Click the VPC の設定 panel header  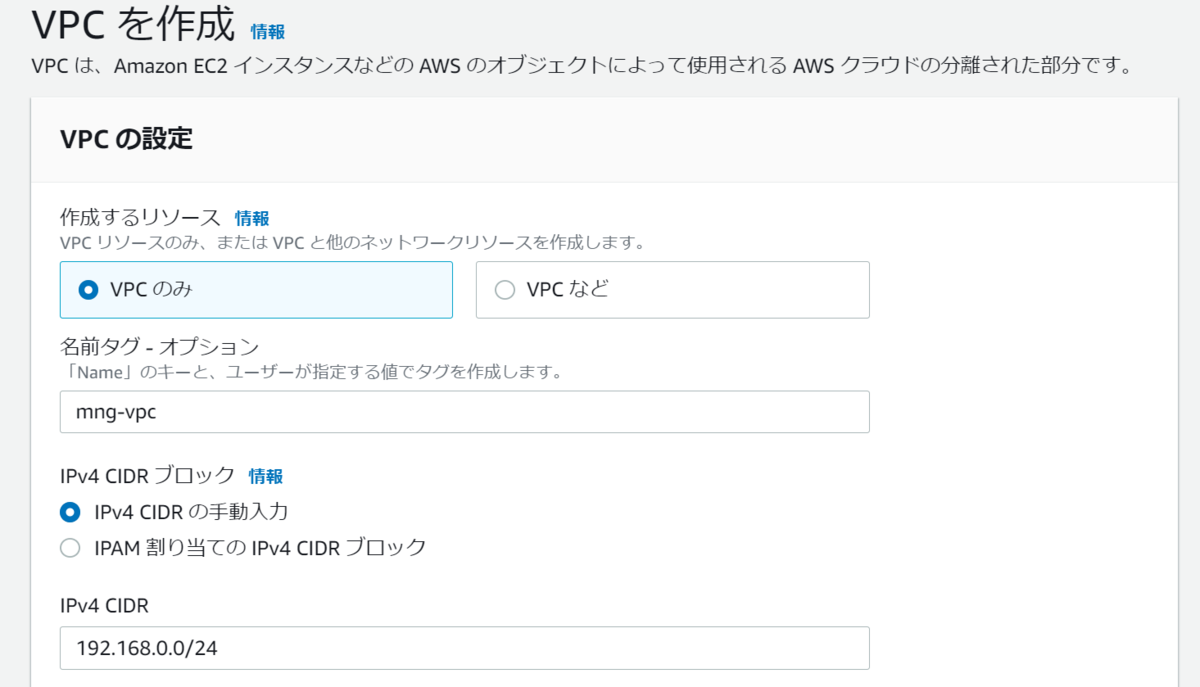pyautogui.click(x=126, y=139)
